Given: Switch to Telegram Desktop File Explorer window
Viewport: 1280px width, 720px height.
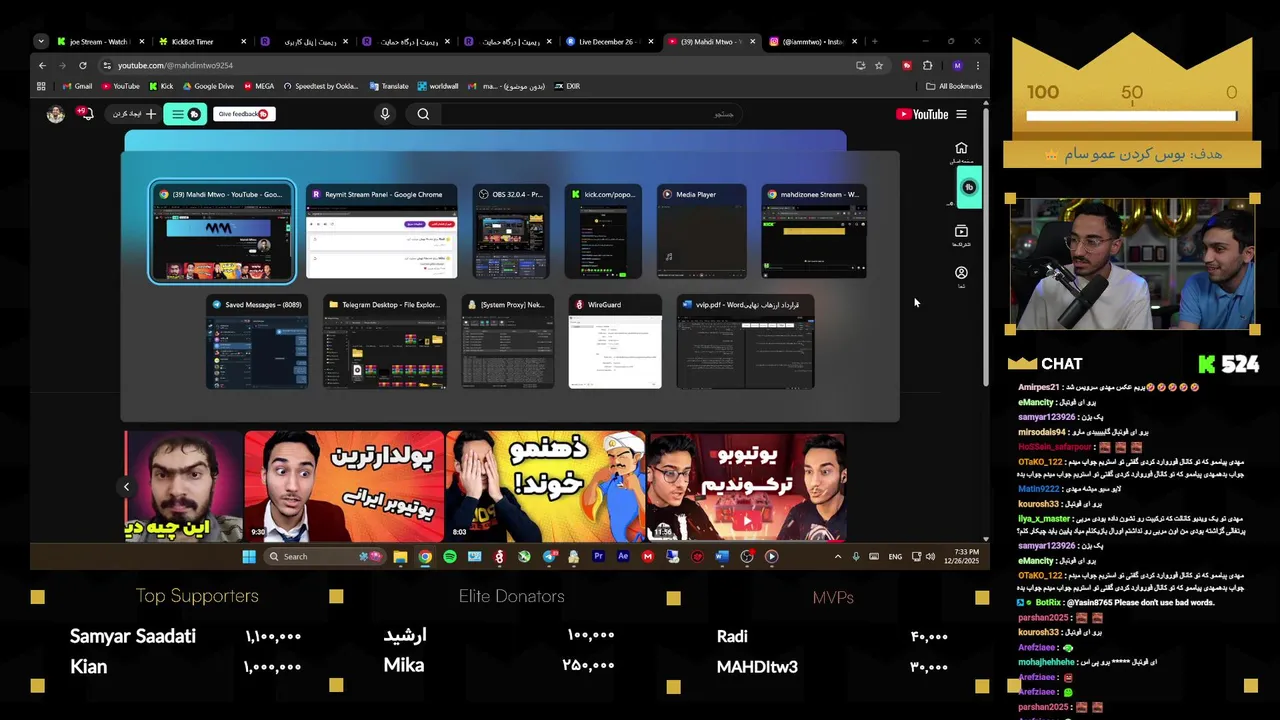Looking at the screenshot, I should [385, 342].
